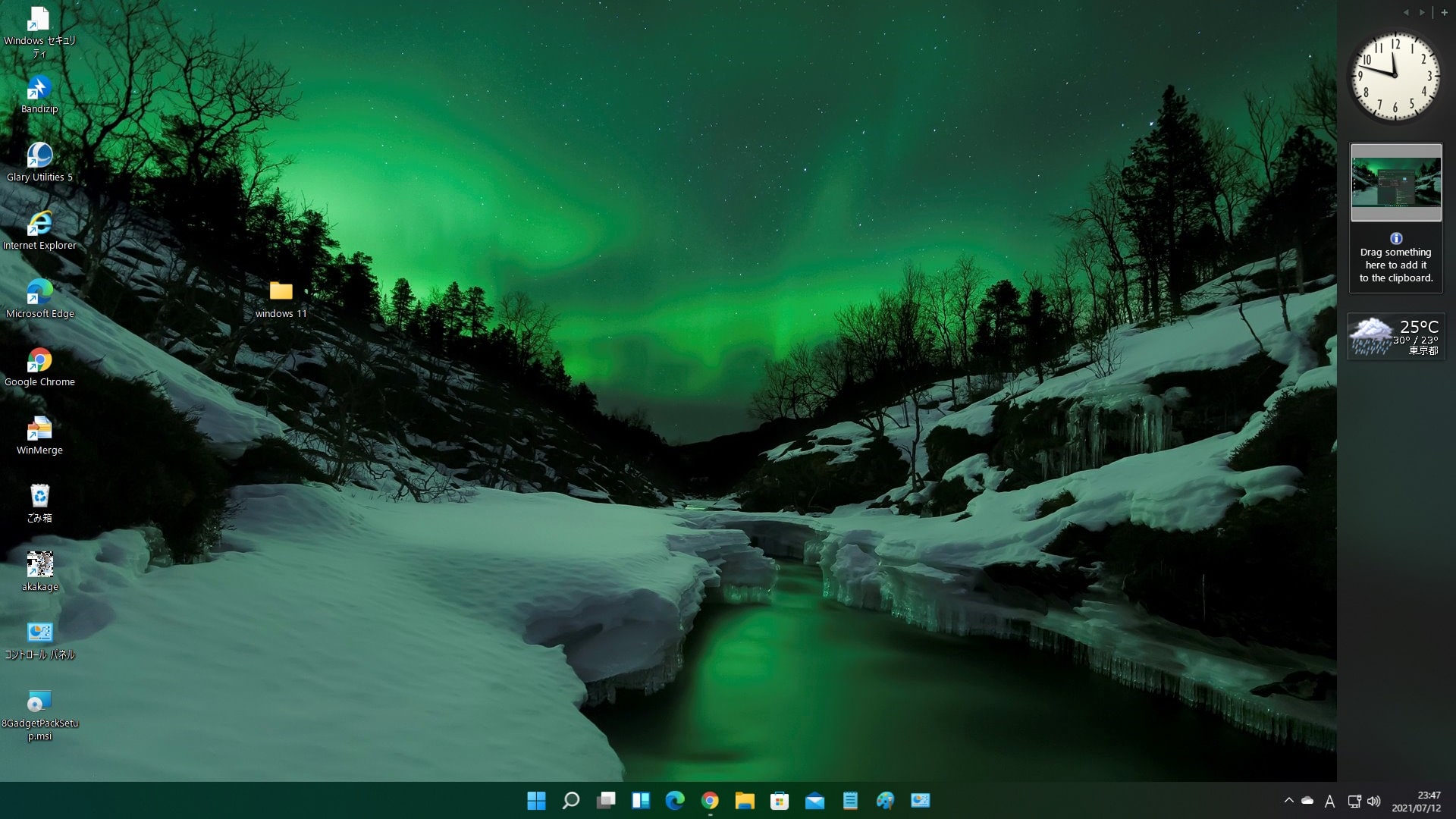Select the Google Chrome desktop shortcut
The width and height of the screenshot is (1456, 819).
pyautogui.click(x=39, y=367)
